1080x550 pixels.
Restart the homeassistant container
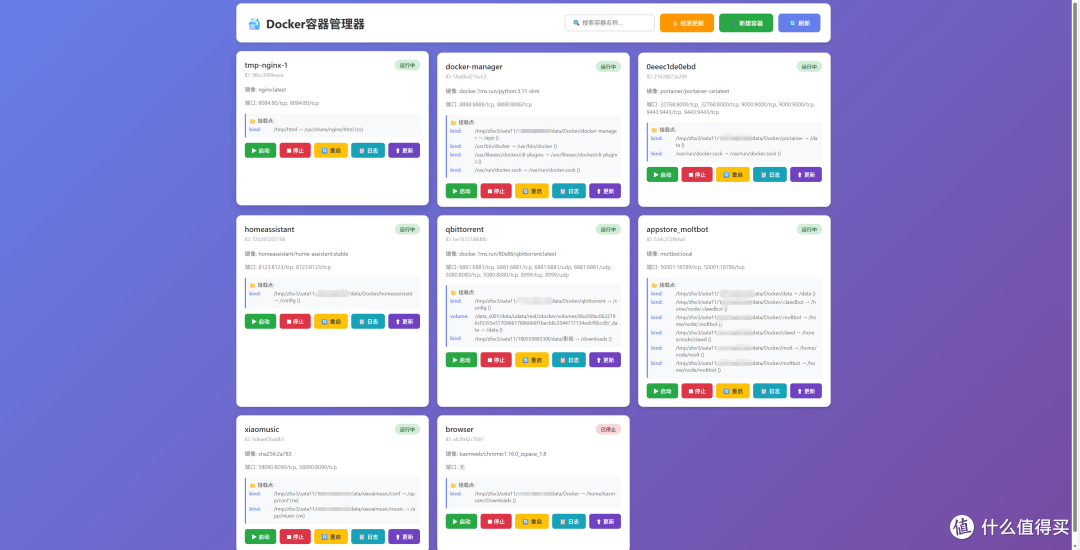(331, 321)
